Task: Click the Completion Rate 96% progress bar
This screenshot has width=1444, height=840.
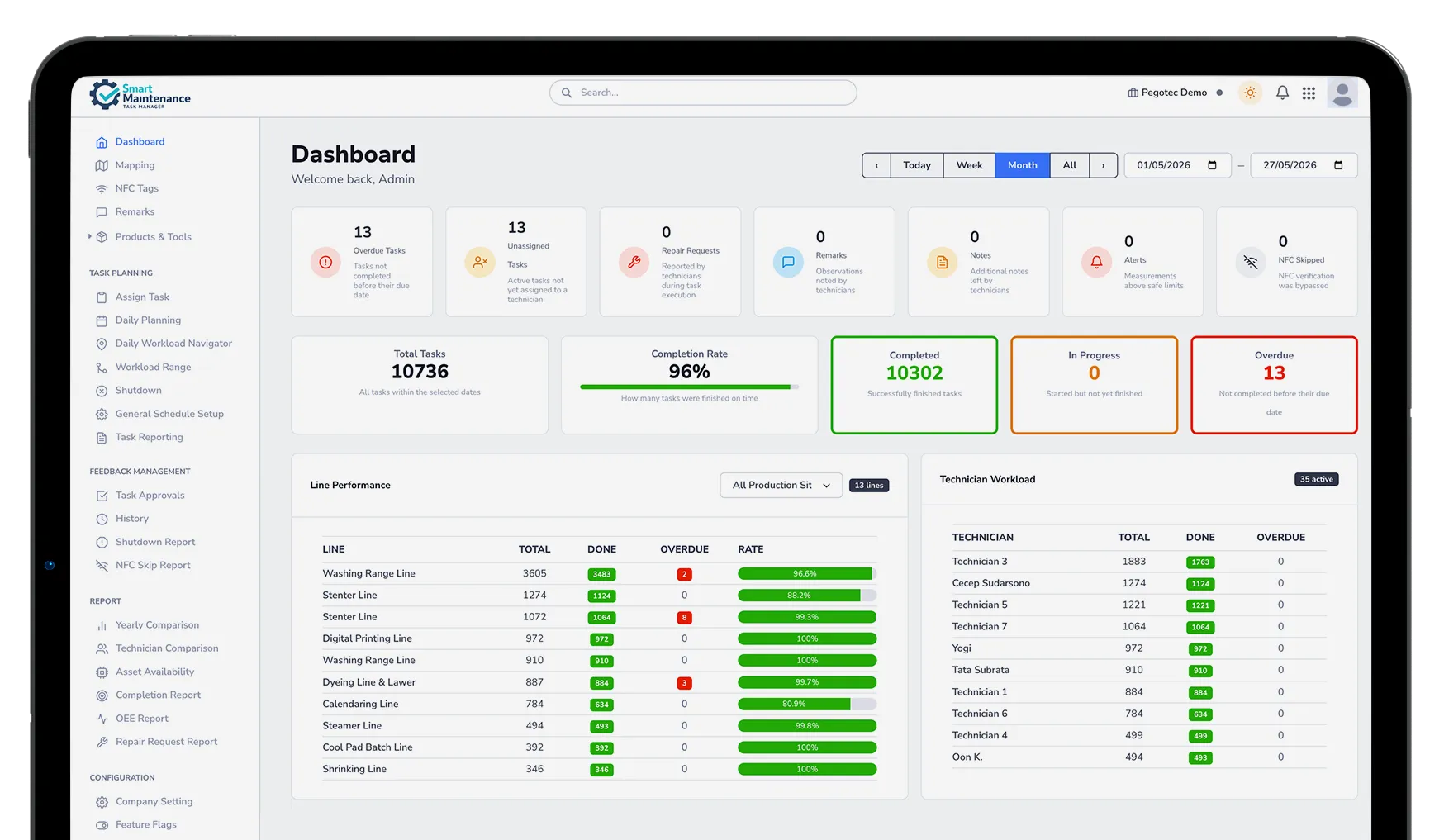Action: [x=689, y=387]
